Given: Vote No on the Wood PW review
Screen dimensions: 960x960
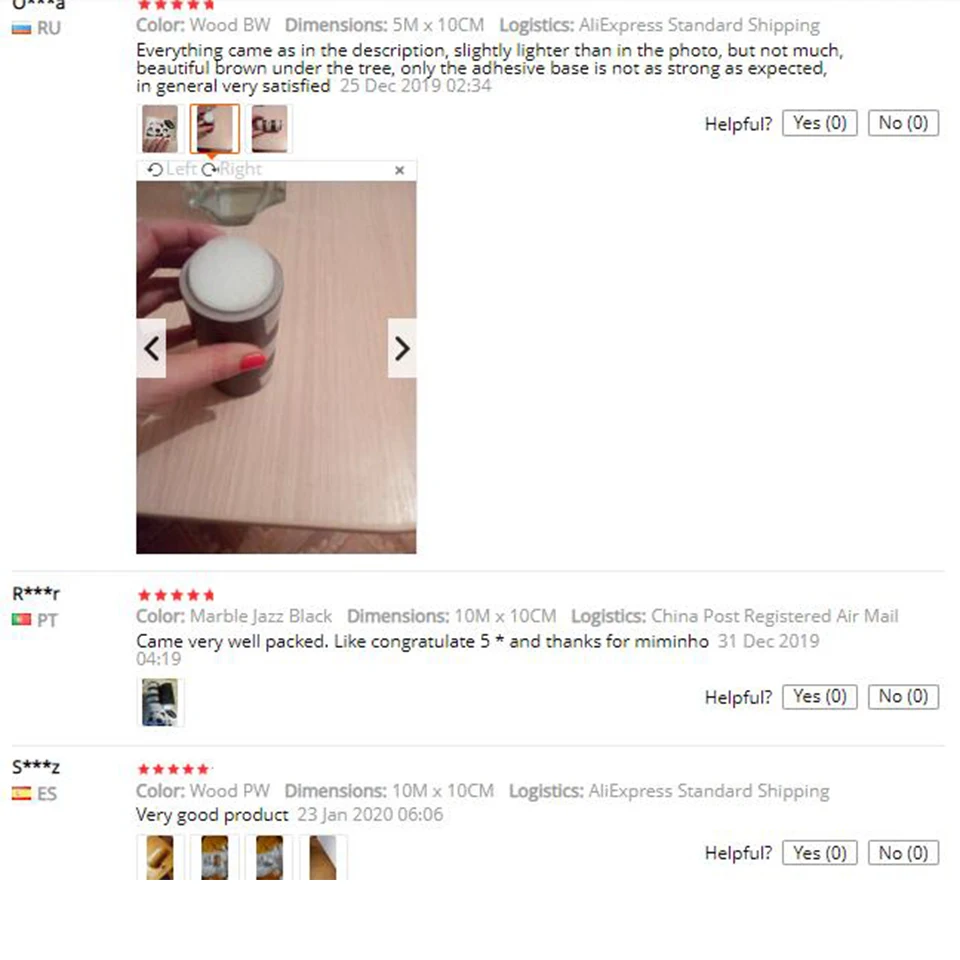Looking at the screenshot, I should (903, 853).
